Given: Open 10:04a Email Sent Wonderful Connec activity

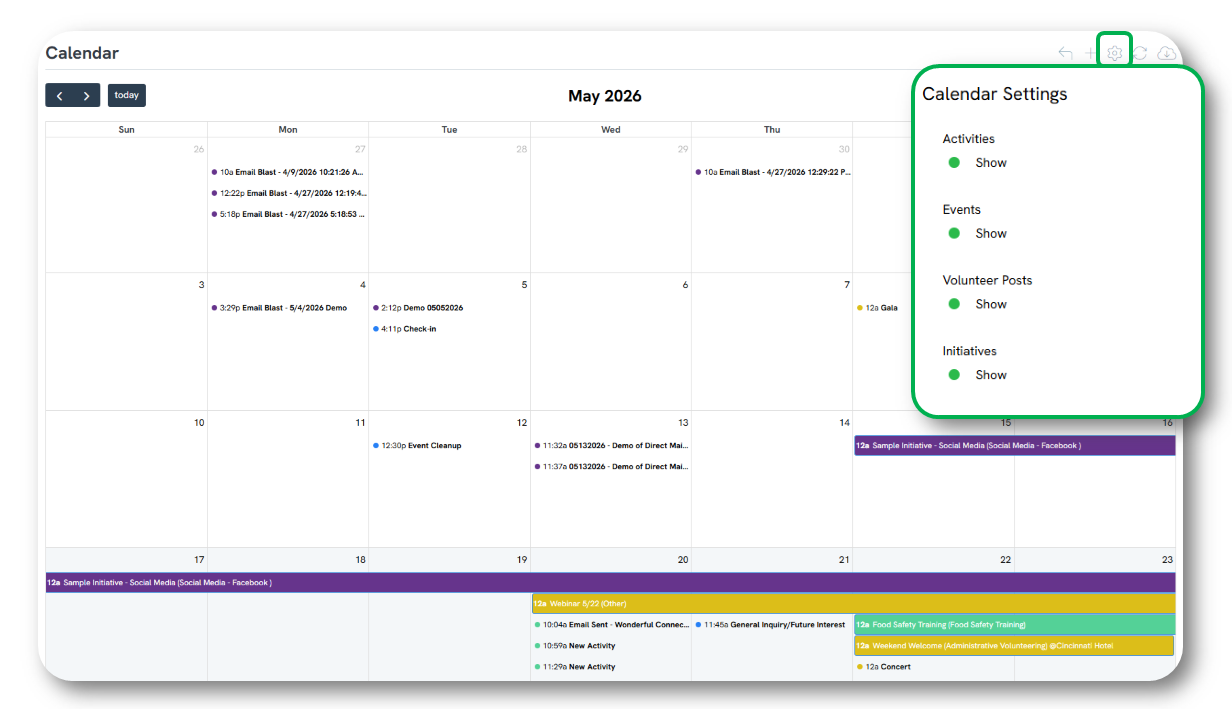Looking at the screenshot, I should tap(611, 625).
